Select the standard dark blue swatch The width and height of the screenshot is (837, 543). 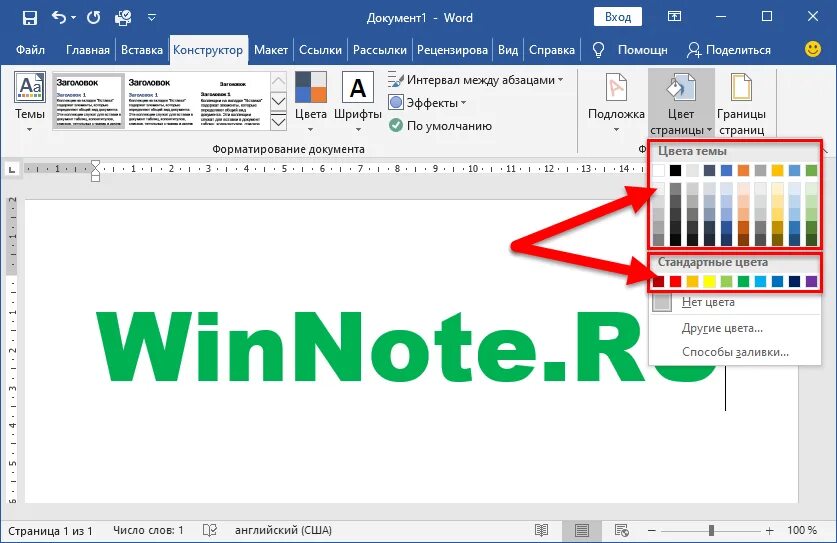pyautogui.click(x=795, y=281)
